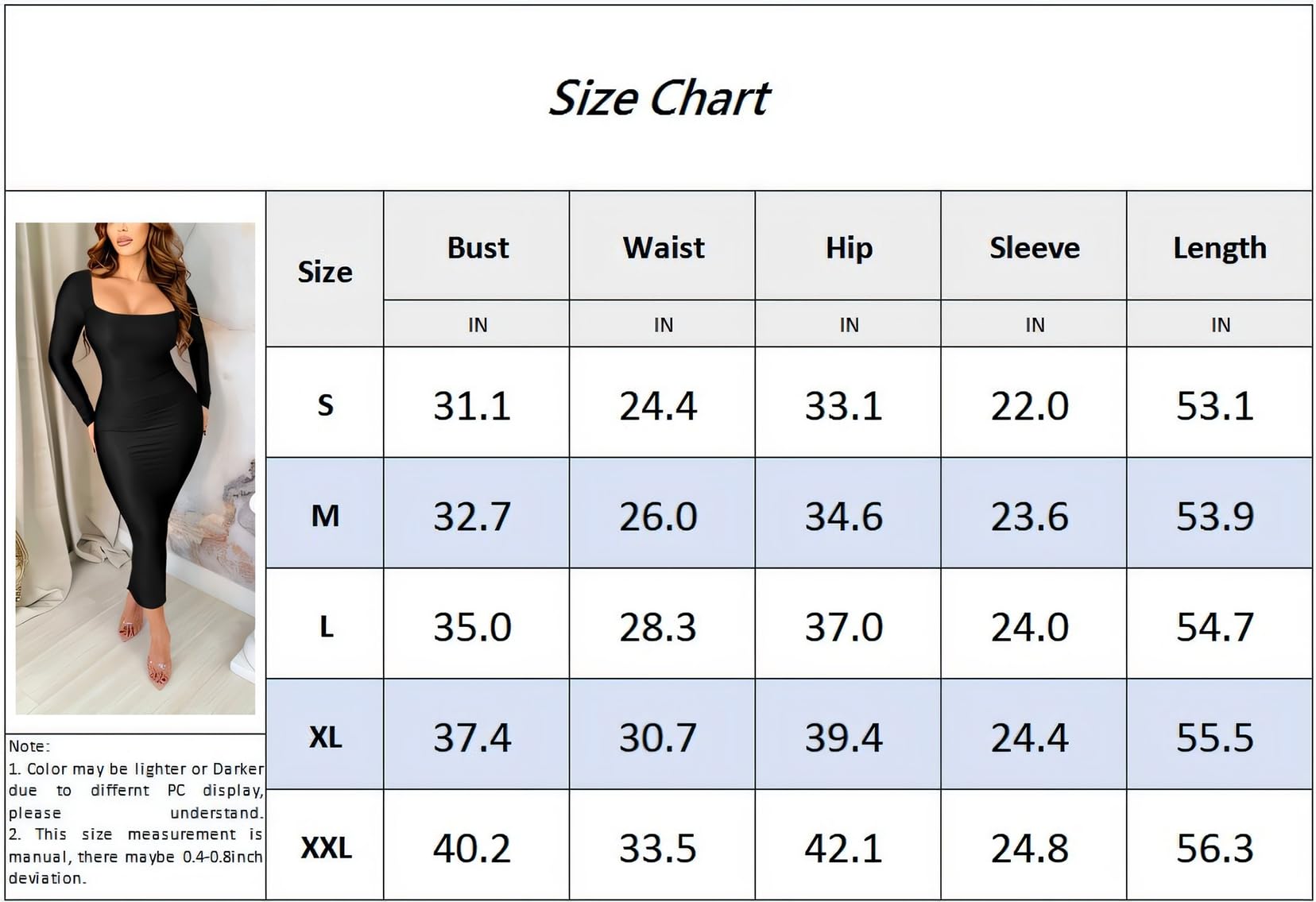Choose the XXL size row label
Screen dimensions: 1316x902
326,847
